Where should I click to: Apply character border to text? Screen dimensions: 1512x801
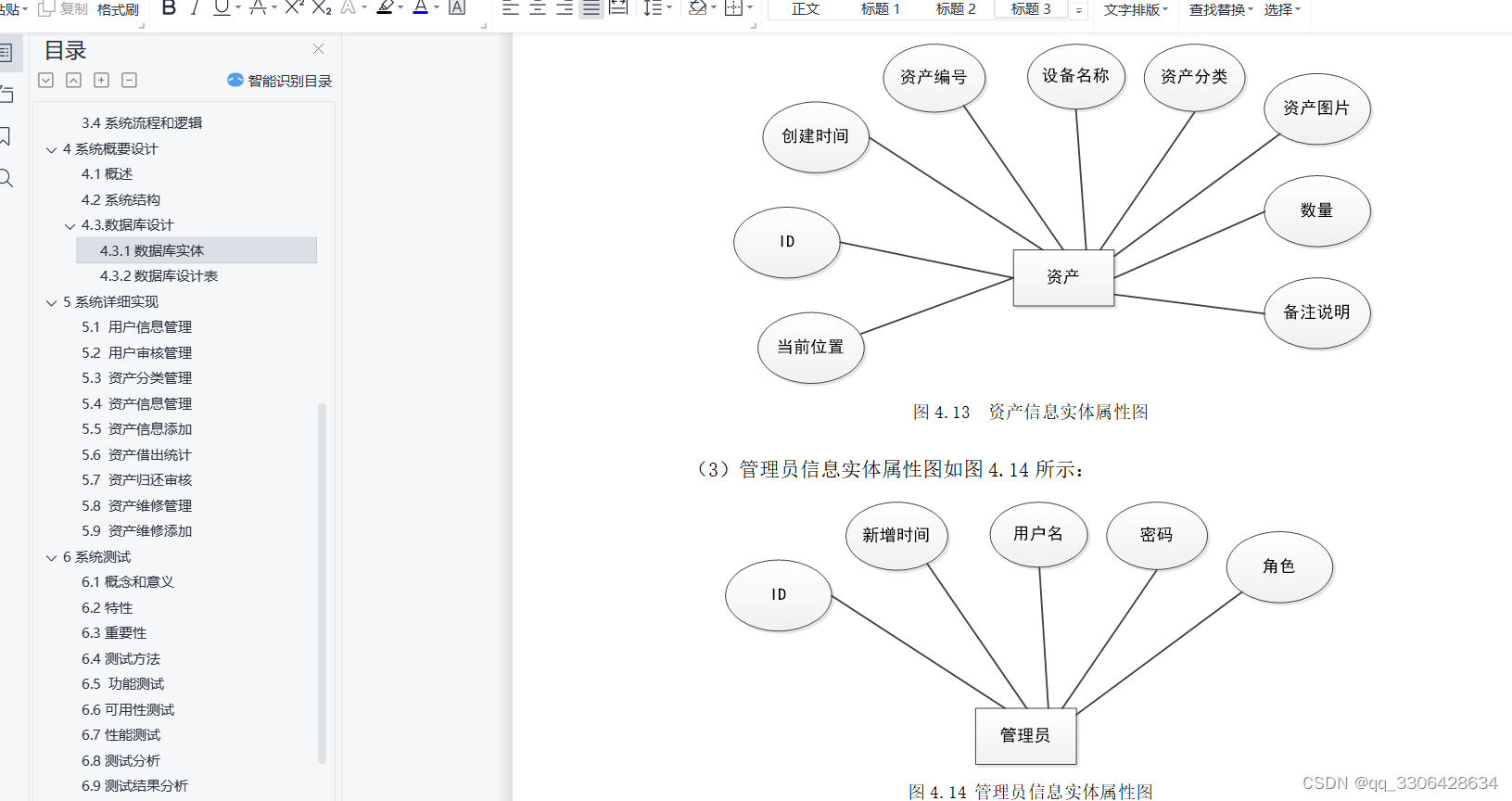pos(456,8)
